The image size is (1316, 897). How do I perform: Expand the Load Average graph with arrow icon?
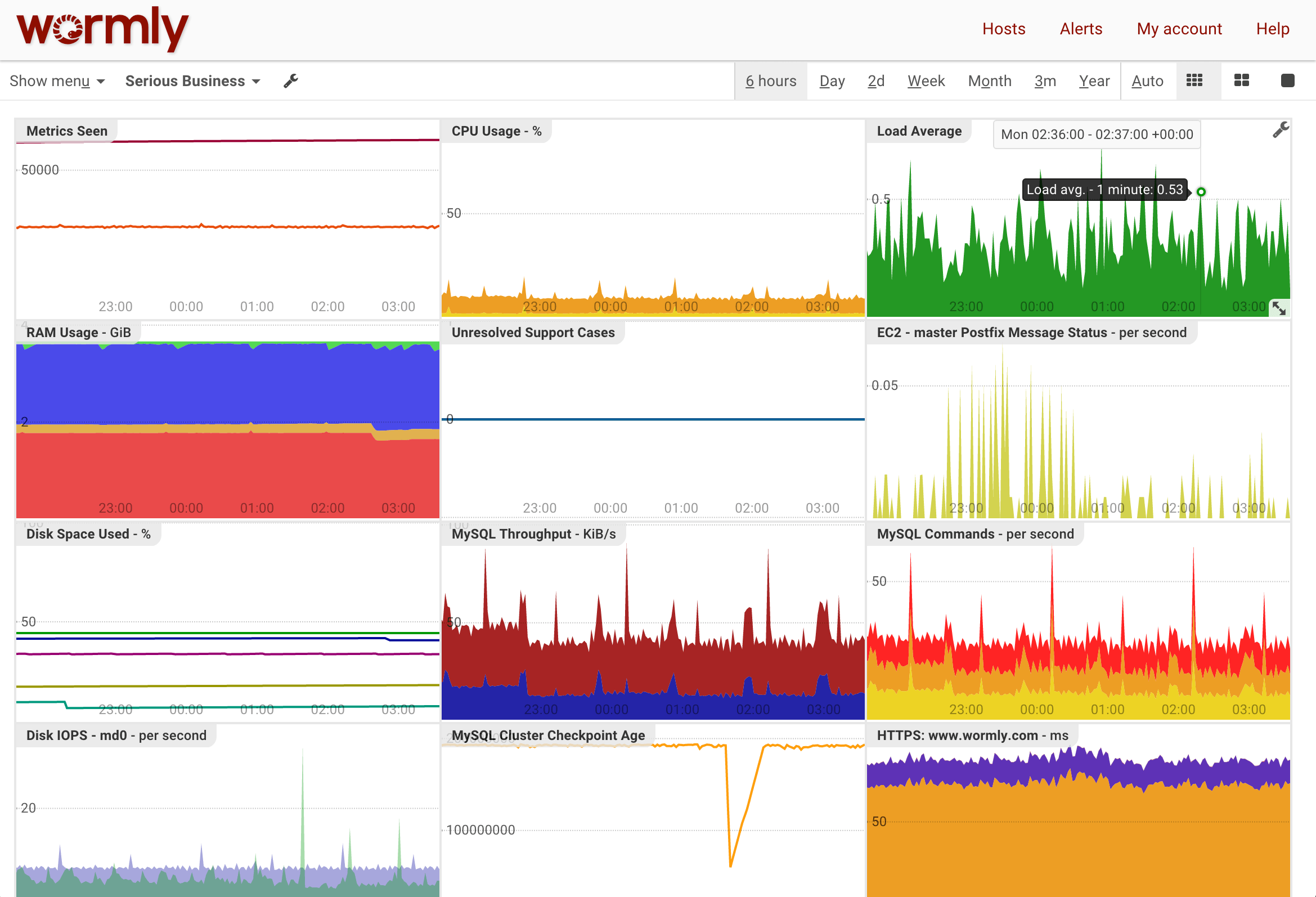tap(1279, 308)
